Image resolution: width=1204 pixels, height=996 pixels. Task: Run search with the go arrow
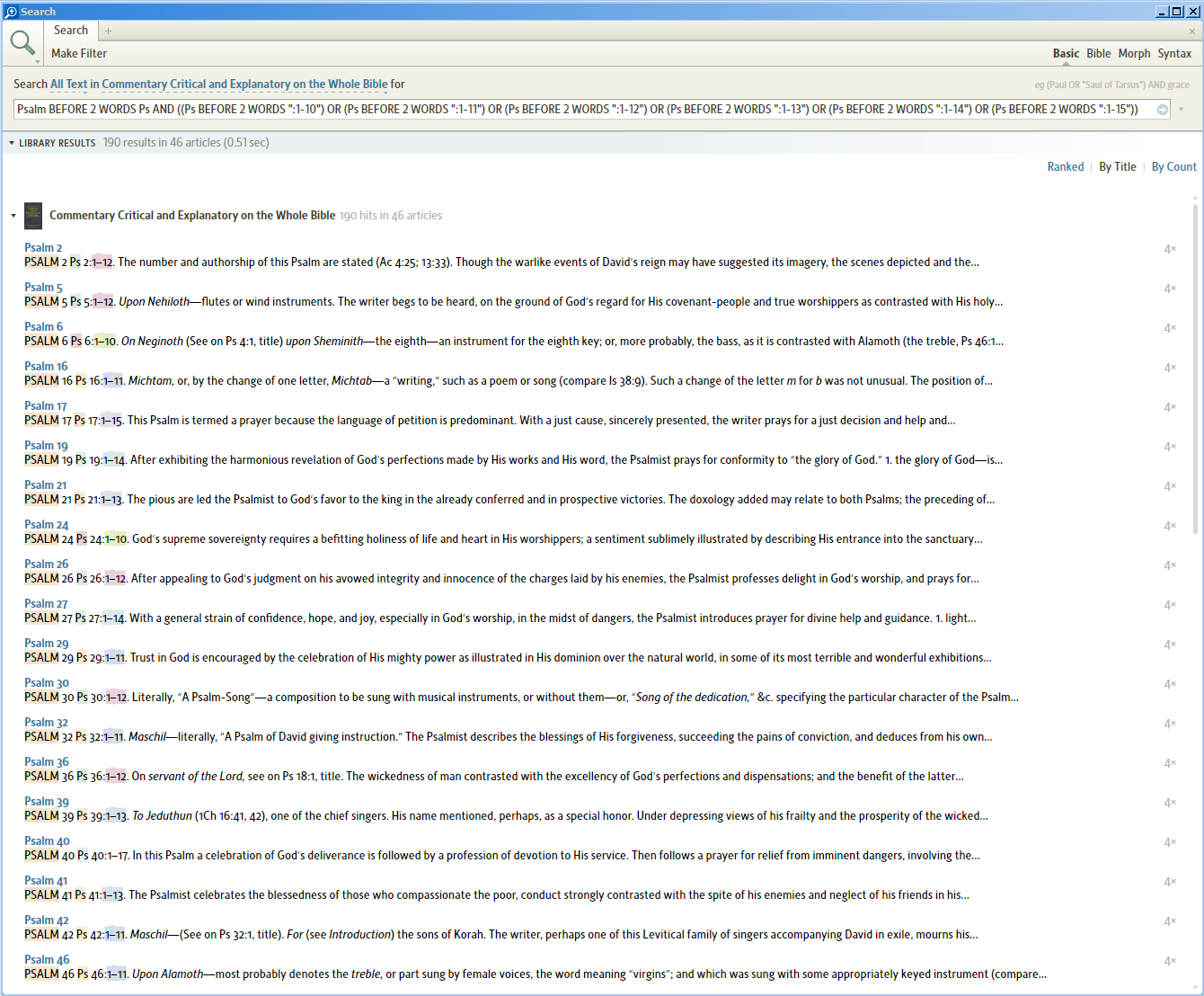(1163, 110)
